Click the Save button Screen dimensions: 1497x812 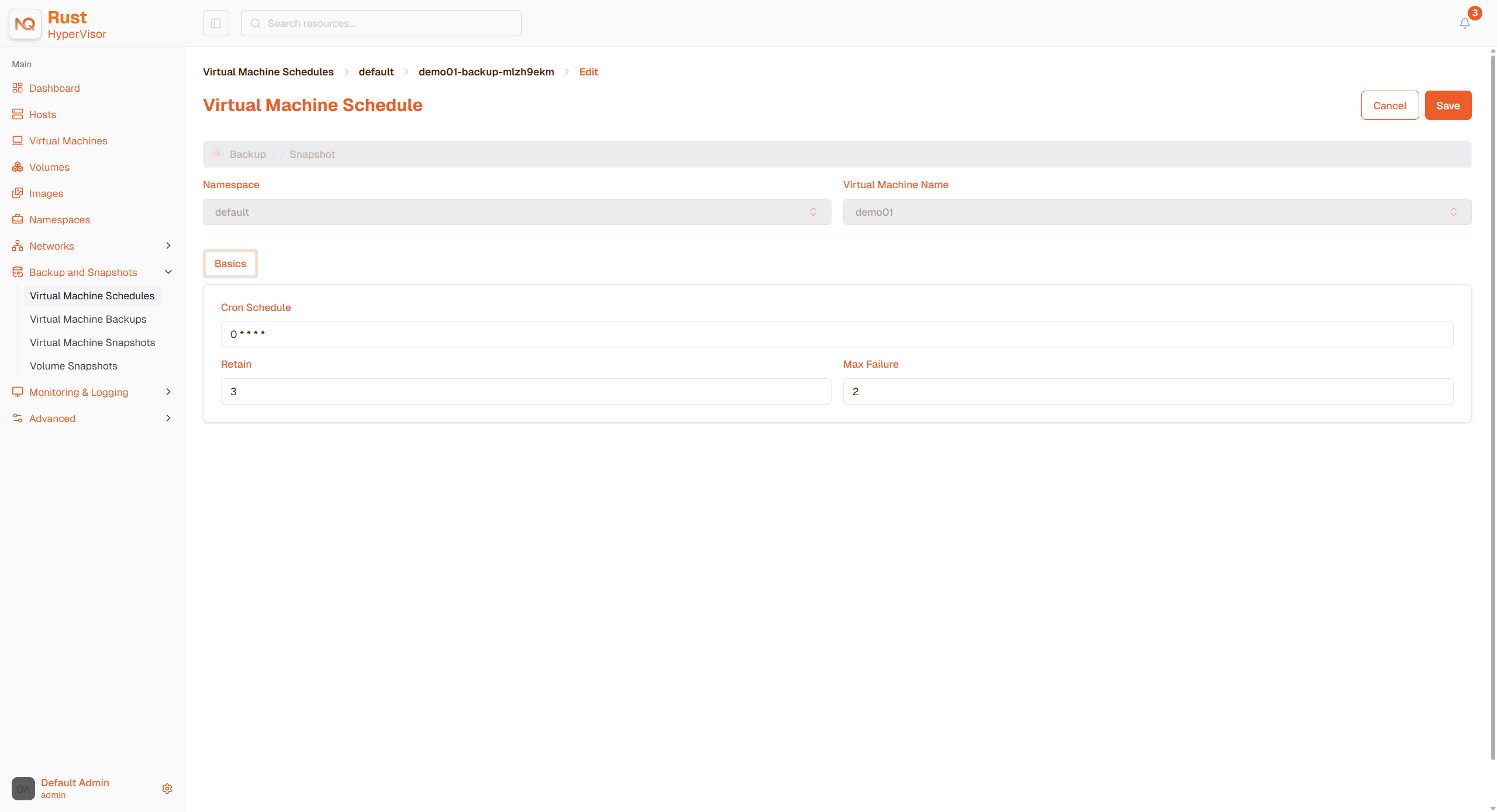(x=1448, y=106)
